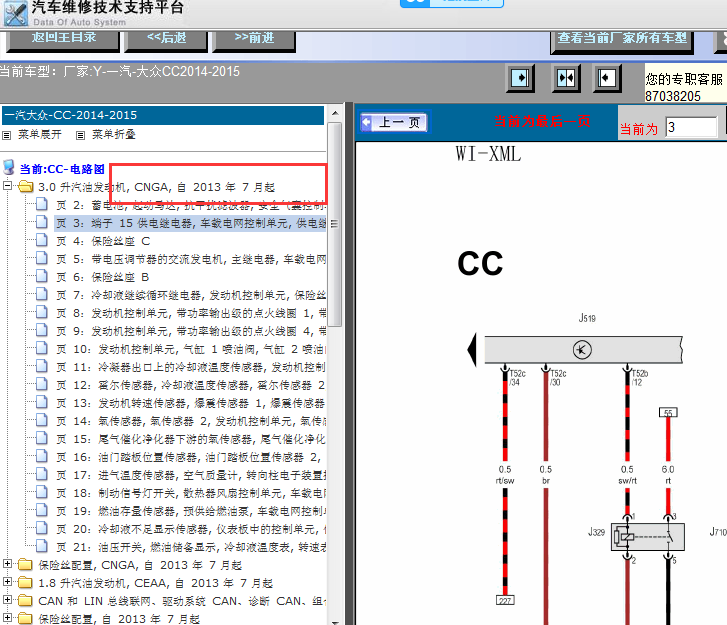Open page 2 battery and starter diagram
727x625 pixels.
click(191, 205)
